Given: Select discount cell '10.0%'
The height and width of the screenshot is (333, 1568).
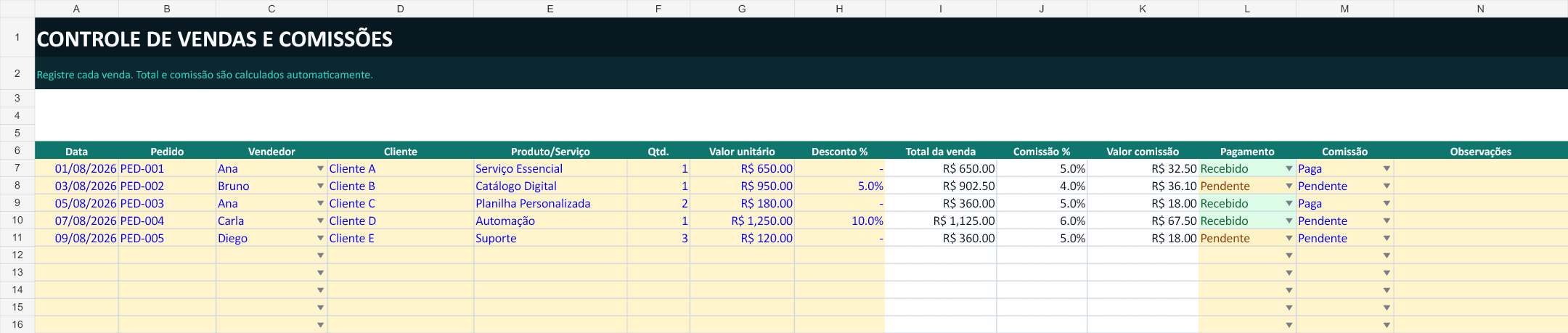Looking at the screenshot, I should coord(840,221).
